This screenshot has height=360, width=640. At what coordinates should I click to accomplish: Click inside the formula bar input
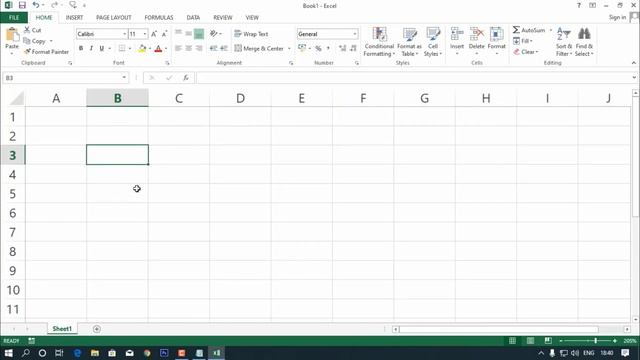tap(413, 78)
